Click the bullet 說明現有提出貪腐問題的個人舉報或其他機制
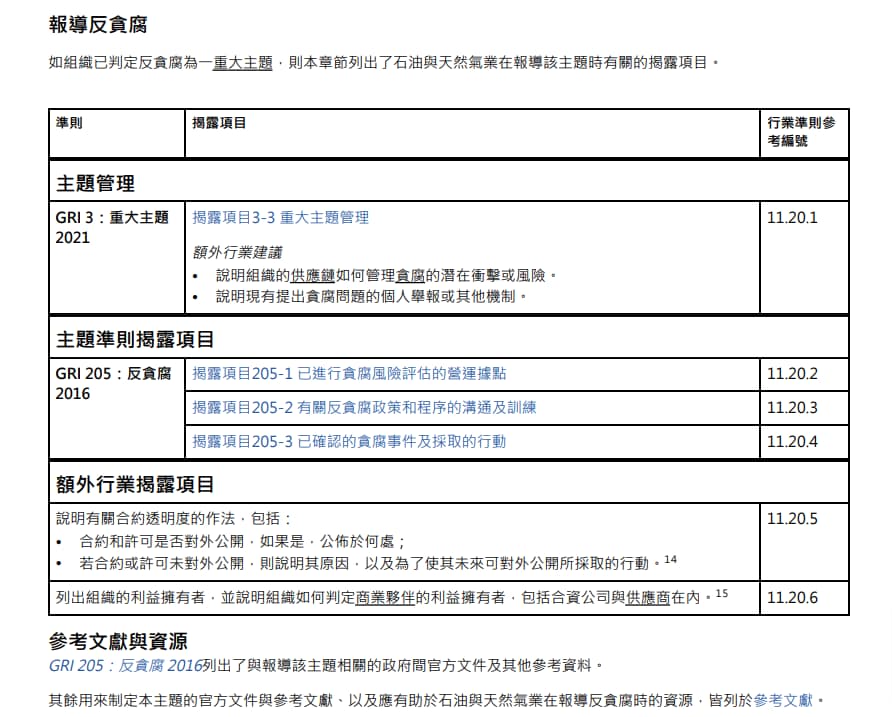Image resolution: width=892 pixels, height=717 pixels. pyautogui.click(x=370, y=296)
